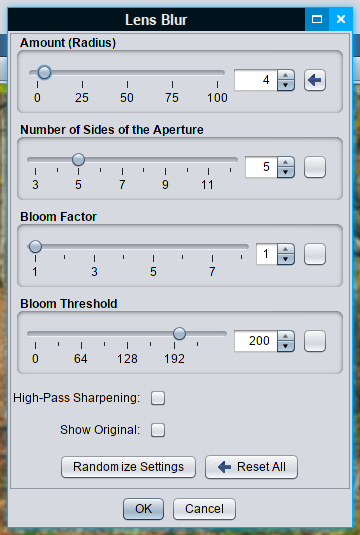The image size is (360, 535).
Task: Click the Bloom Threshold reset button
Action: (315, 341)
